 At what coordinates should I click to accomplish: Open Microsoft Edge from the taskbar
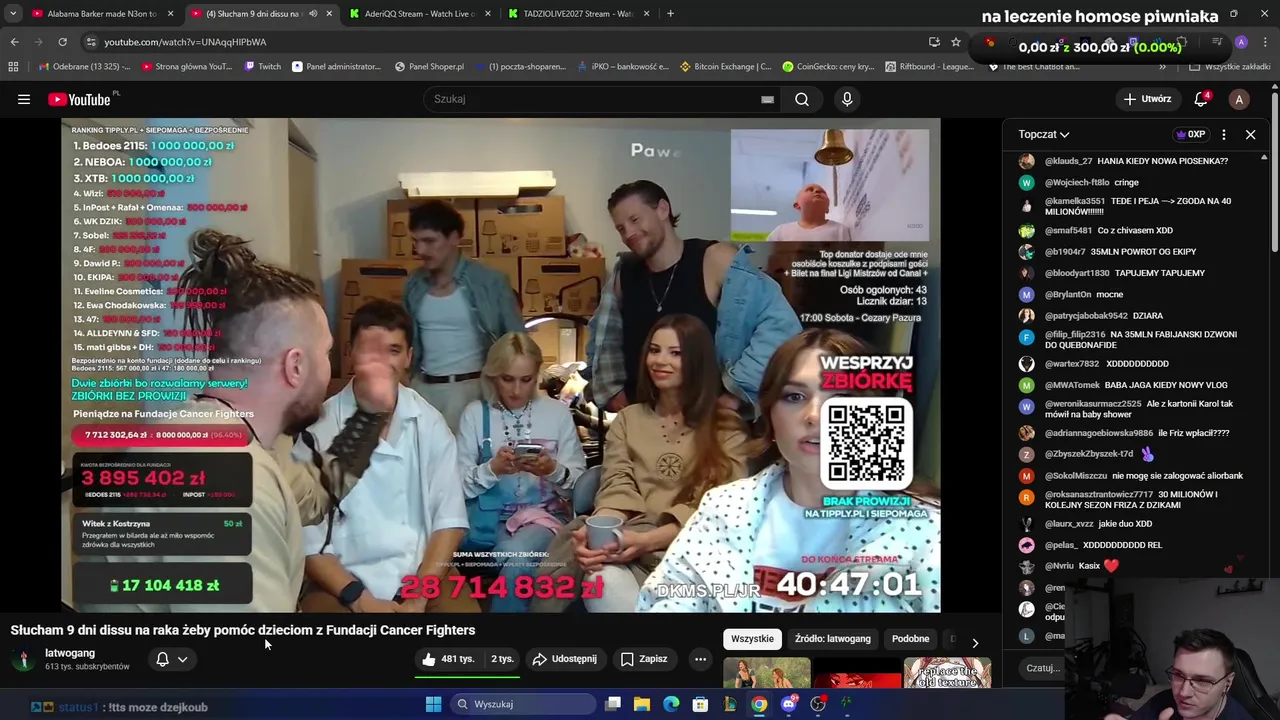(x=671, y=704)
